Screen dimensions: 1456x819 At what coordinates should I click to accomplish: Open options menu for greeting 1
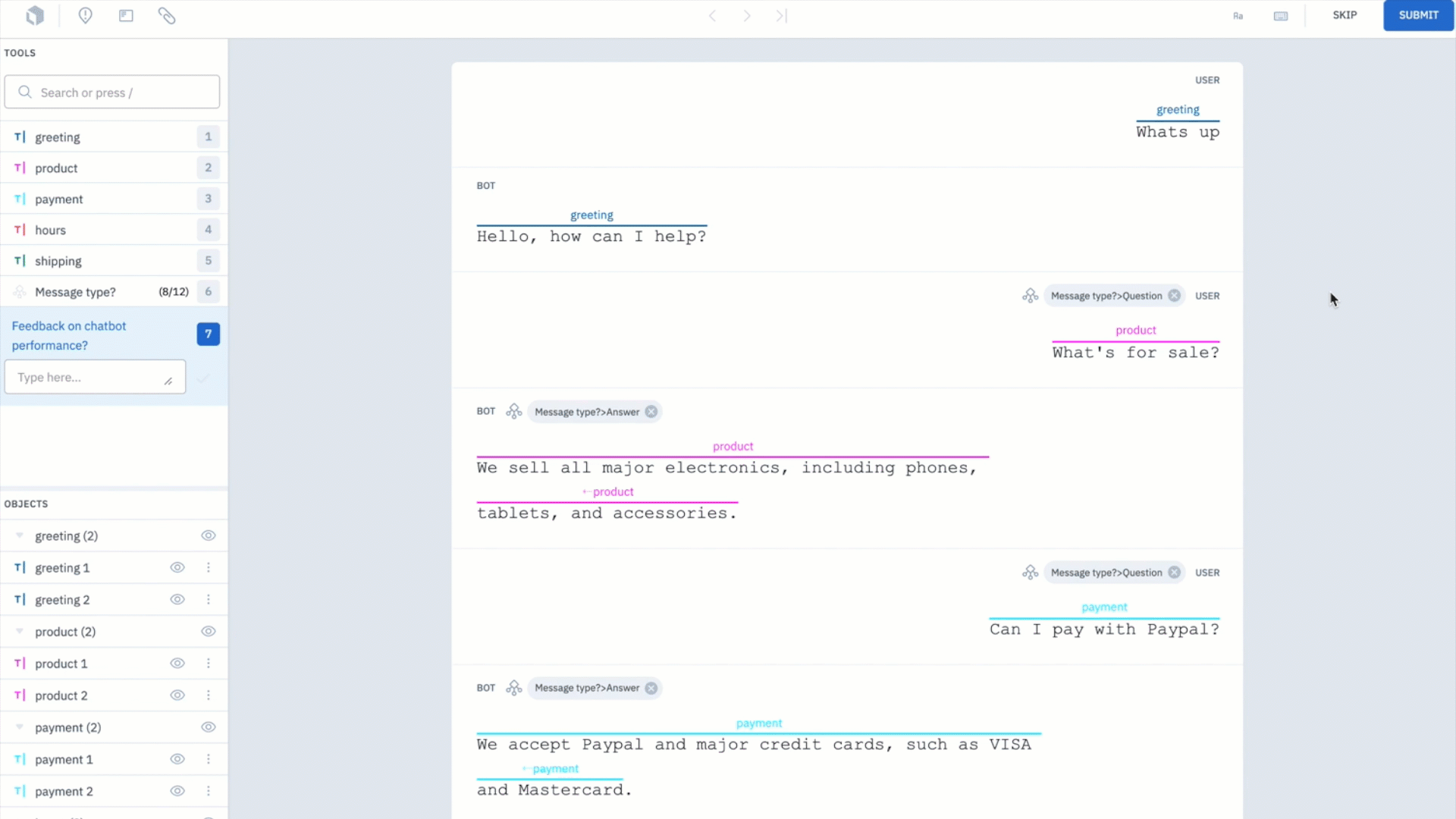click(x=209, y=568)
